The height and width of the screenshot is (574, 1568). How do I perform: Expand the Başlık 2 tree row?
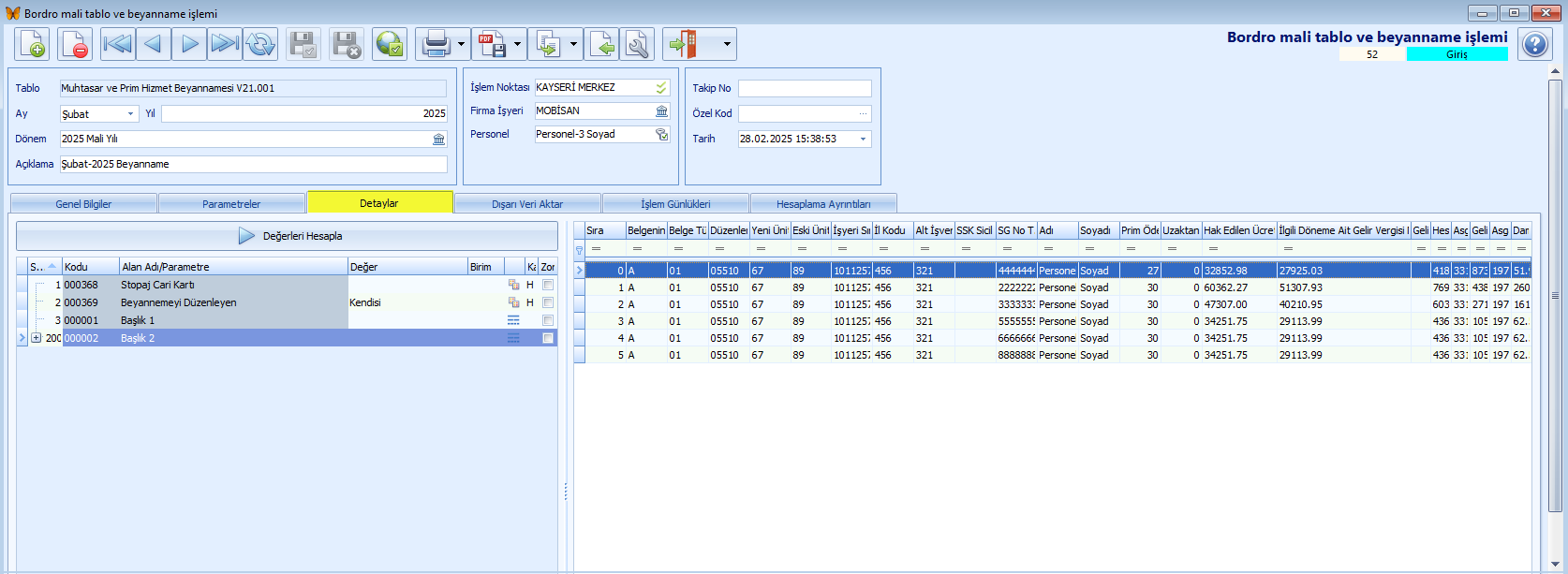coord(36,338)
